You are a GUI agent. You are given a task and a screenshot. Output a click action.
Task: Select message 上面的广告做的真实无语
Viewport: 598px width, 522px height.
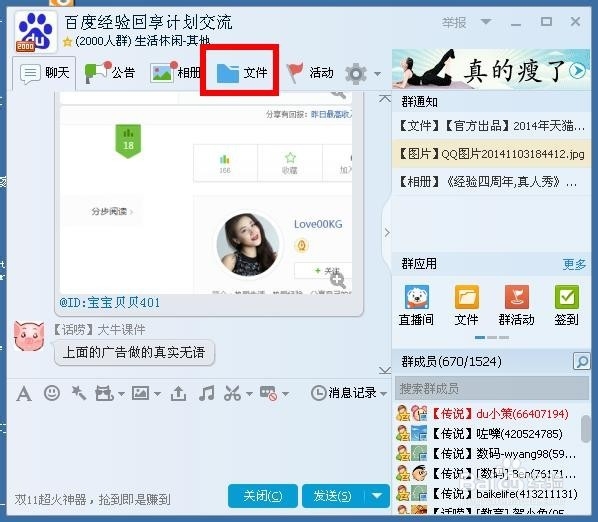tap(134, 352)
